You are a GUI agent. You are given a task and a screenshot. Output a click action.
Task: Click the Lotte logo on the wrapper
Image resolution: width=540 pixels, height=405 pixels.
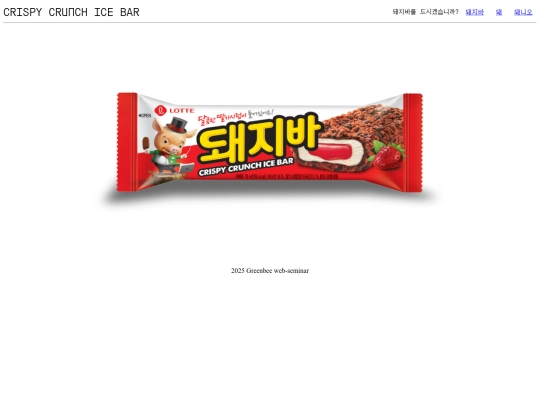tap(174, 111)
